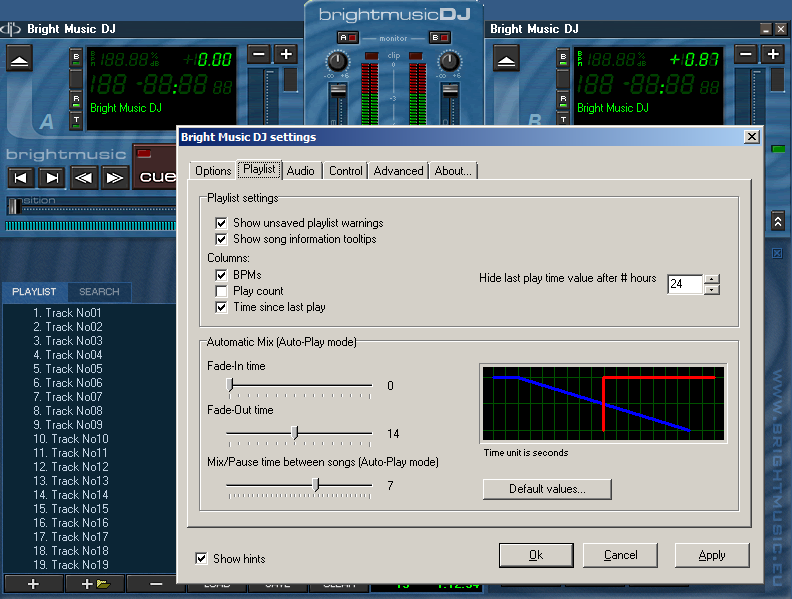Click the small X icon on right edge
Viewport: 792px width, 599px height.
click(777, 253)
